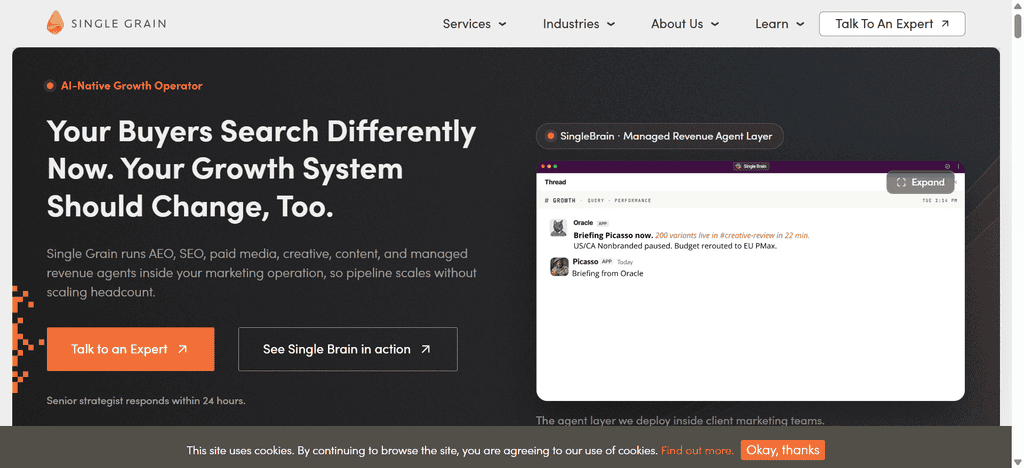Click the AI-Native Growth Operator label
Screen dimensions: 1024x468
click(x=124, y=86)
